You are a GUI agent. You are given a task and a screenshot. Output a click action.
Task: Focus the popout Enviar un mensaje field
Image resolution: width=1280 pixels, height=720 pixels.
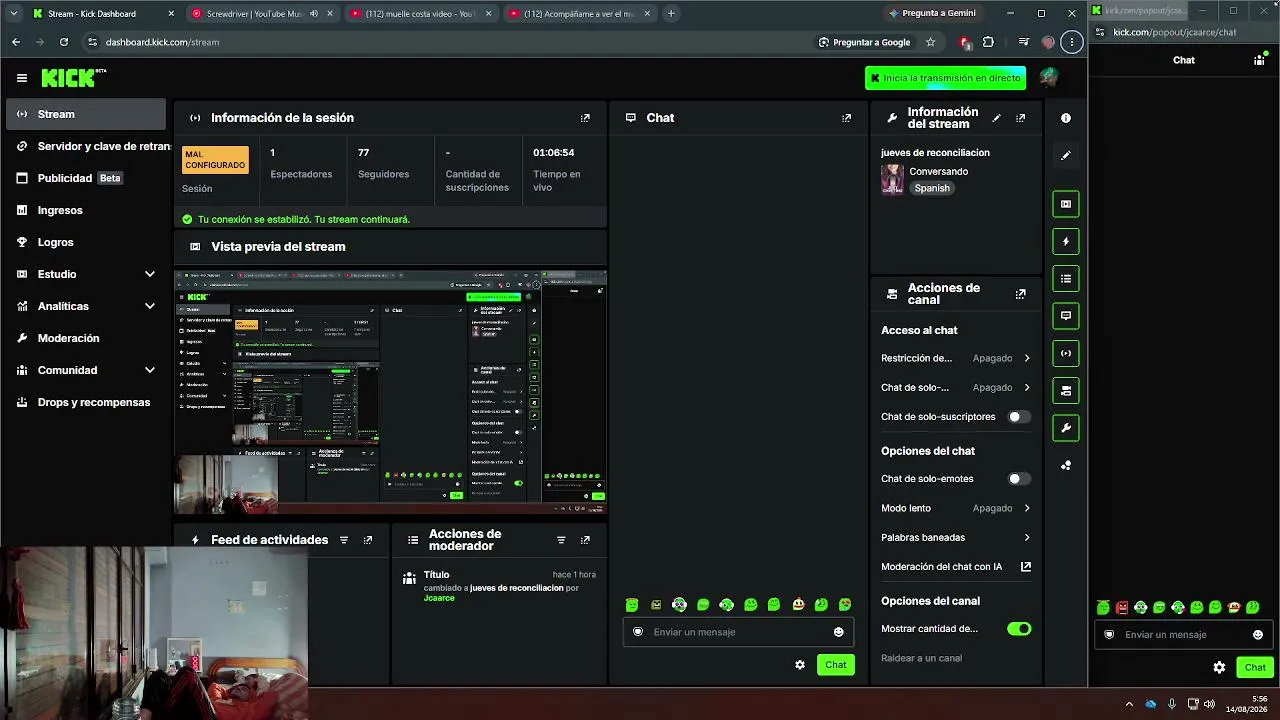coord(1184,635)
